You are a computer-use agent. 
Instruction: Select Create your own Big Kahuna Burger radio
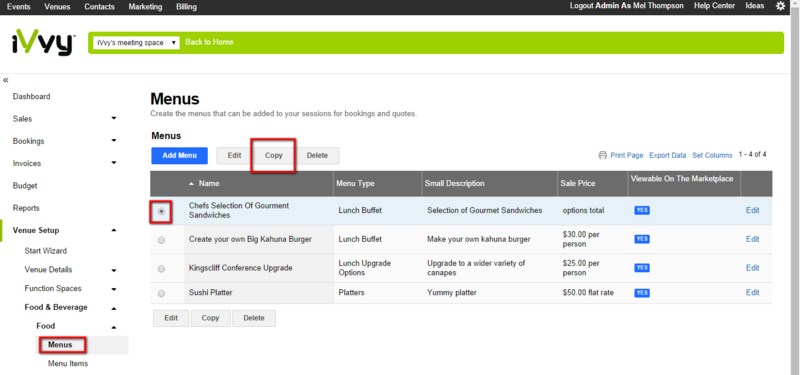click(162, 240)
